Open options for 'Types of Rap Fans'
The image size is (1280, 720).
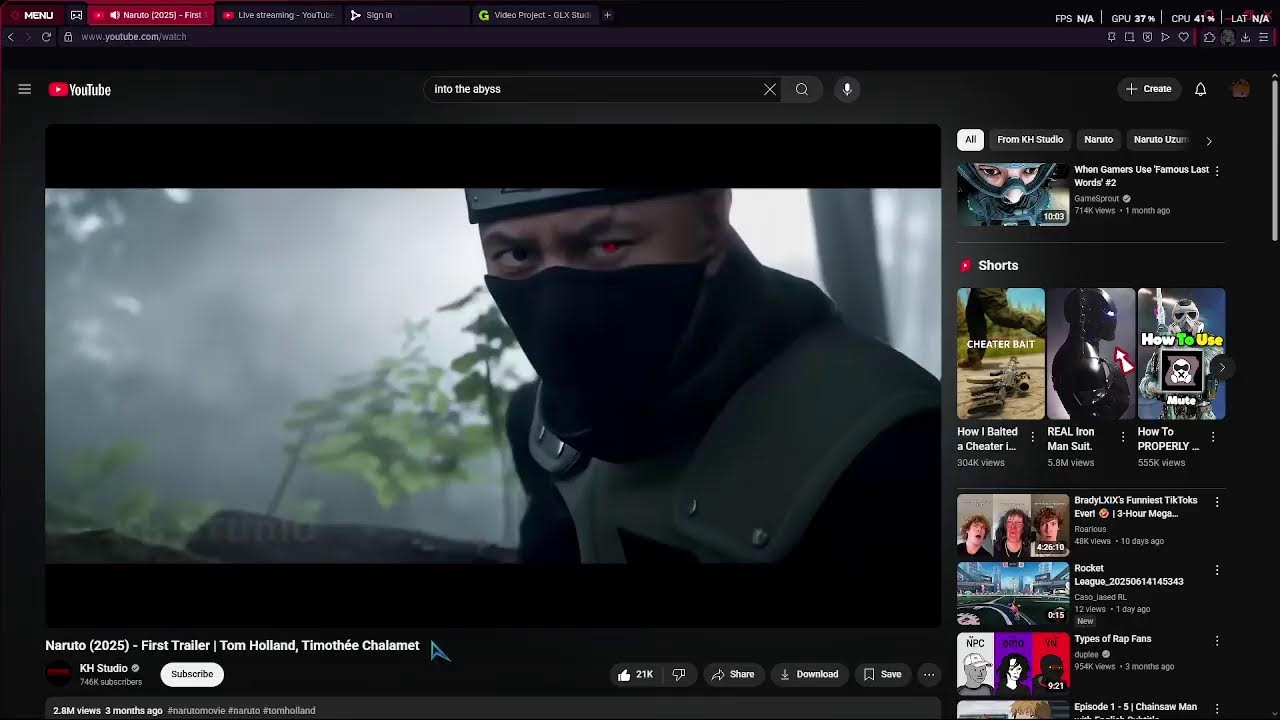point(1217,640)
